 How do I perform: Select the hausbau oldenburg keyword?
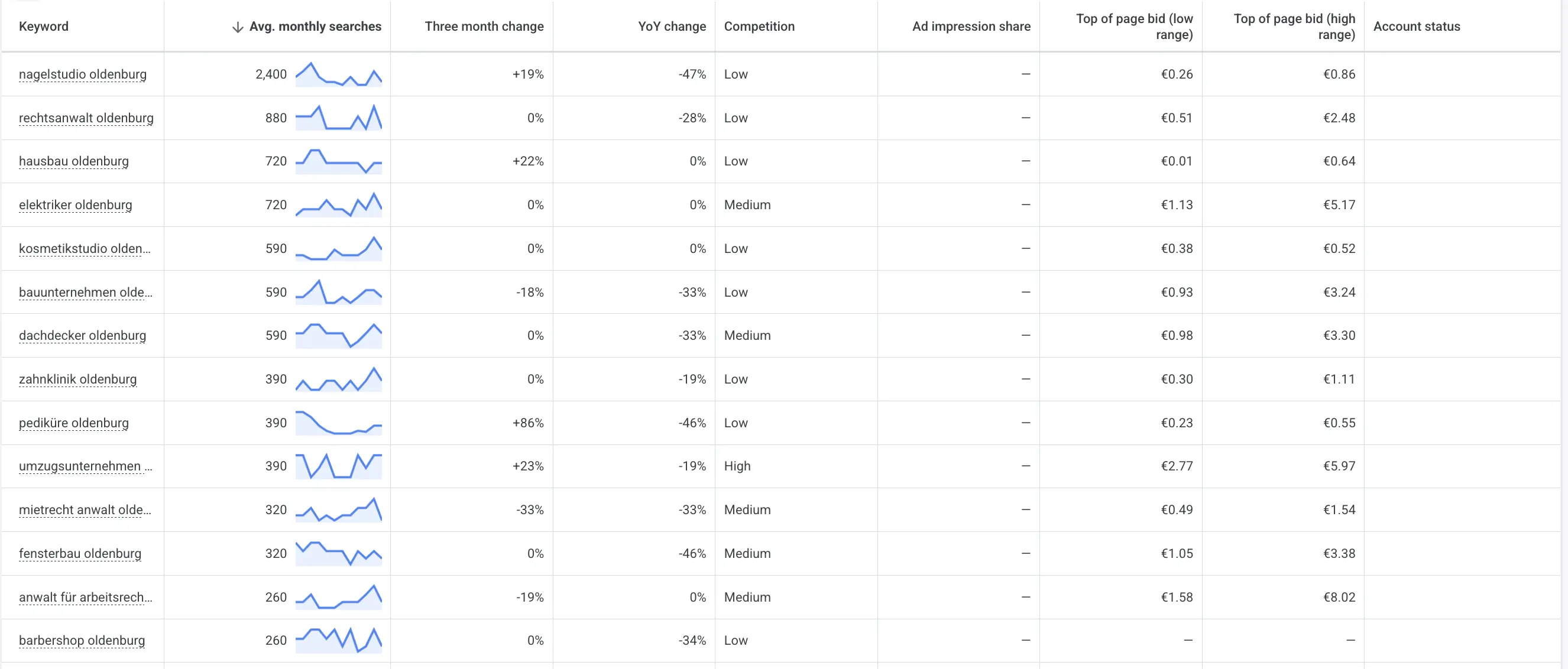click(x=74, y=161)
